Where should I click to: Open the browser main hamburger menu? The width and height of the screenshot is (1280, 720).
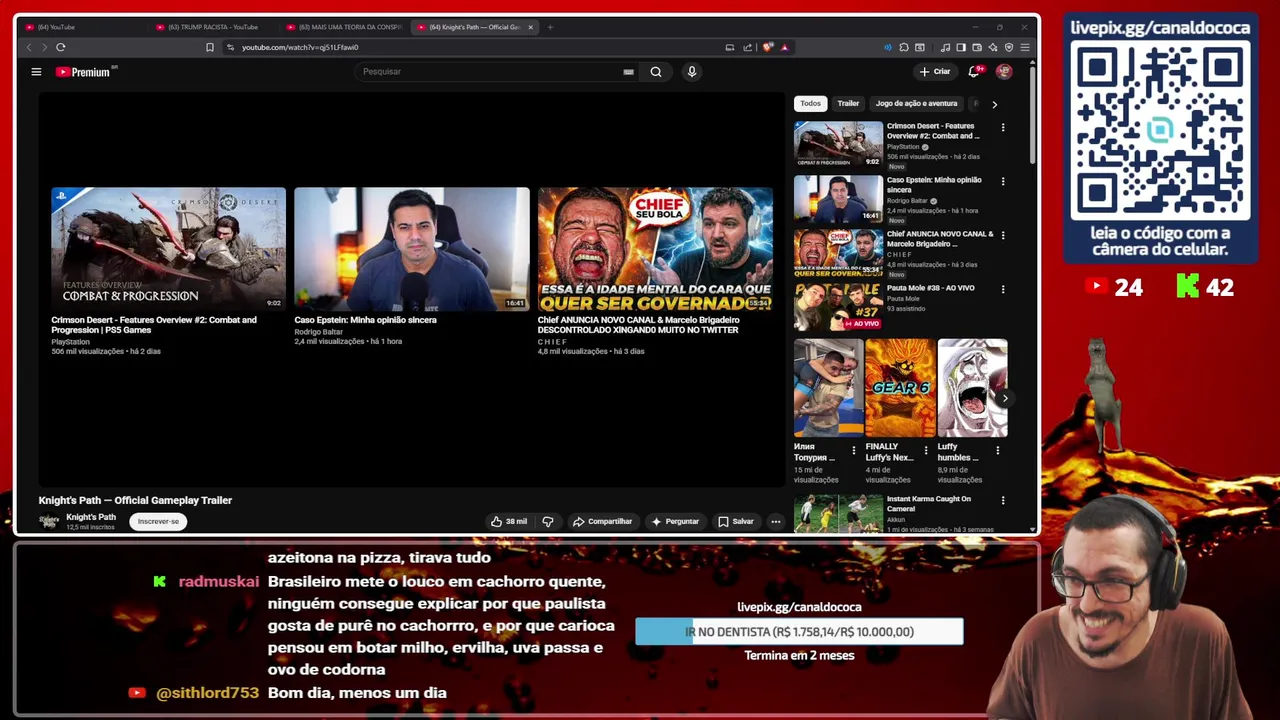(1025, 47)
